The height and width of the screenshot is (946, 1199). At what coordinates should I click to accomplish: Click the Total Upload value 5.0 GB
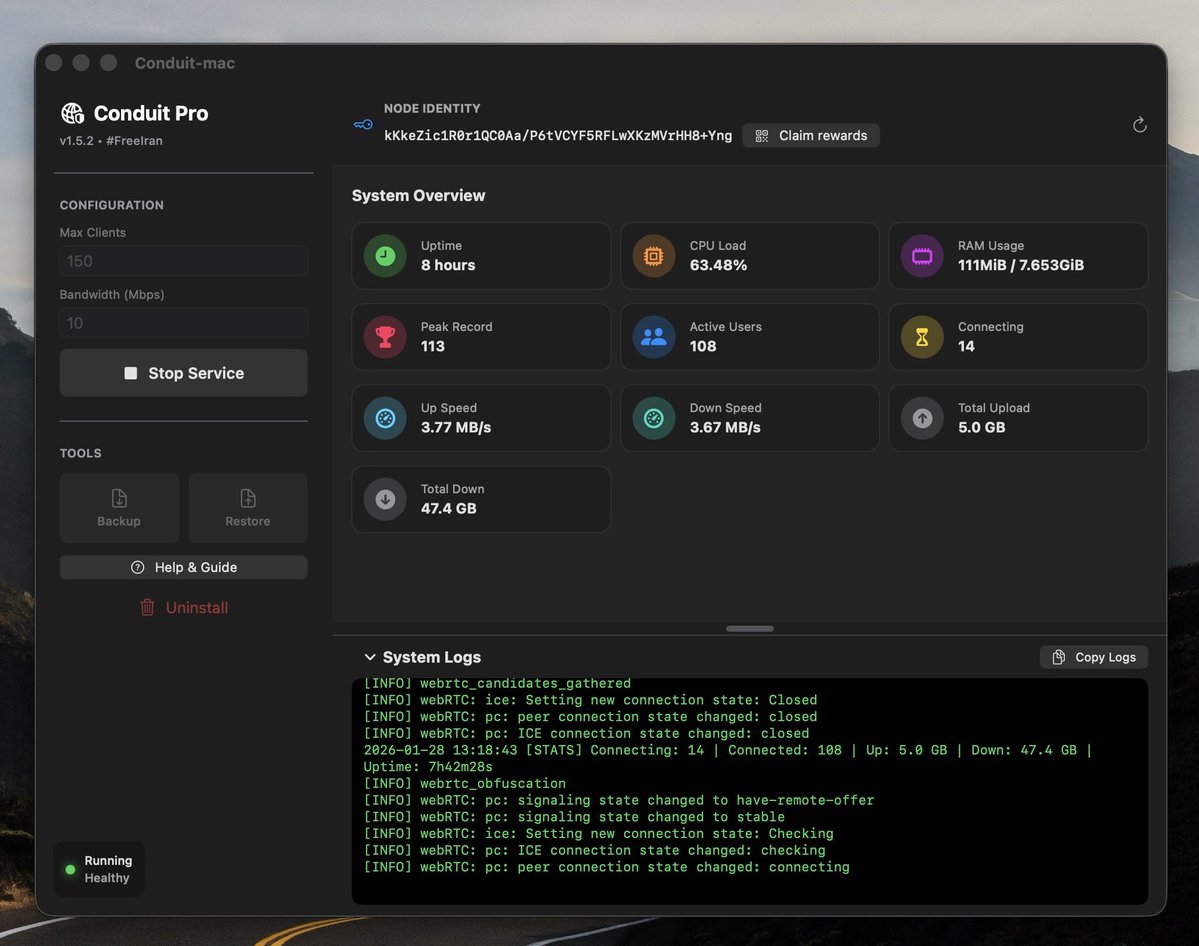[982, 427]
